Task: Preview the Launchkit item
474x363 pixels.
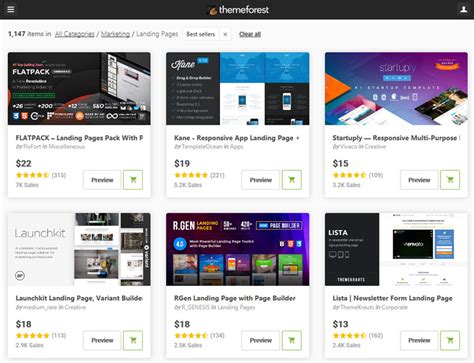Action: coord(102,340)
